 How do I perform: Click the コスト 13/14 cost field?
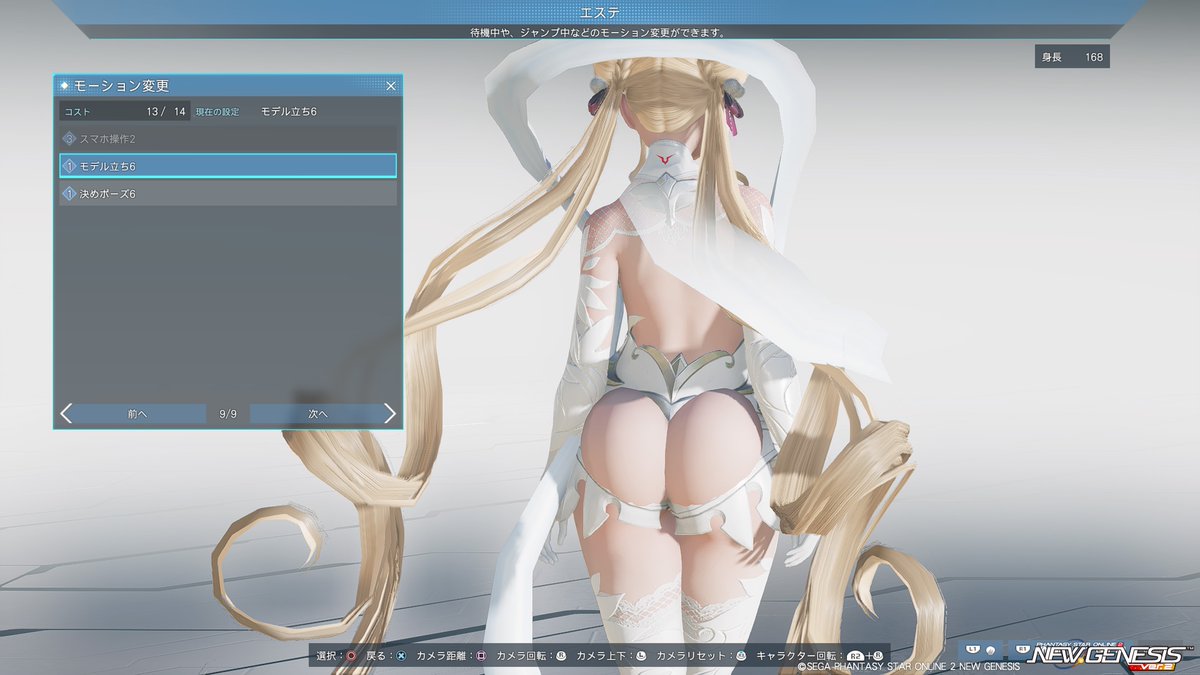tap(124, 111)
